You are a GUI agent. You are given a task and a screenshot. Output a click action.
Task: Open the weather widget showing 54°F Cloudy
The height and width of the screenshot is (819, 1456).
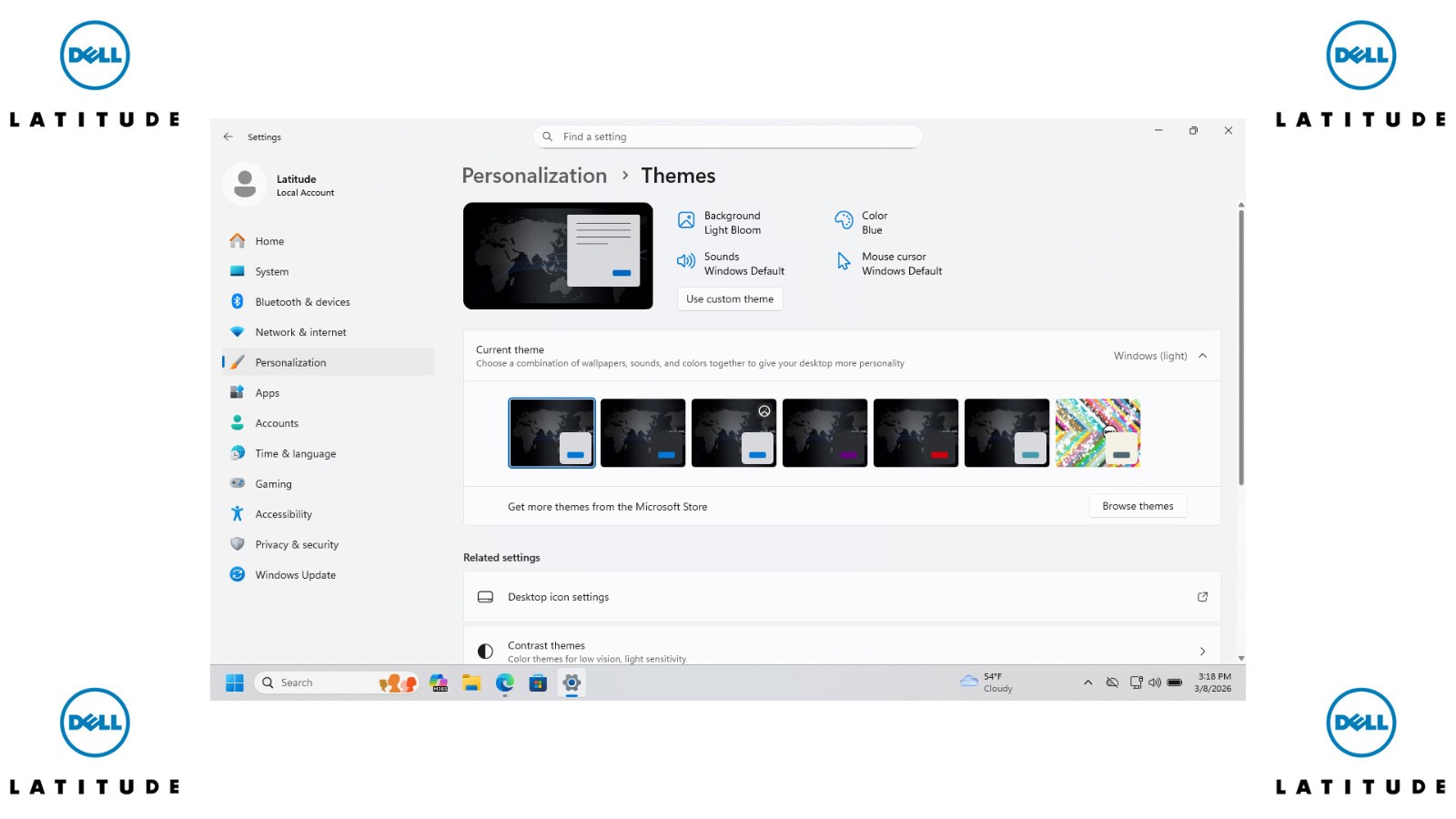coord(986,682)
